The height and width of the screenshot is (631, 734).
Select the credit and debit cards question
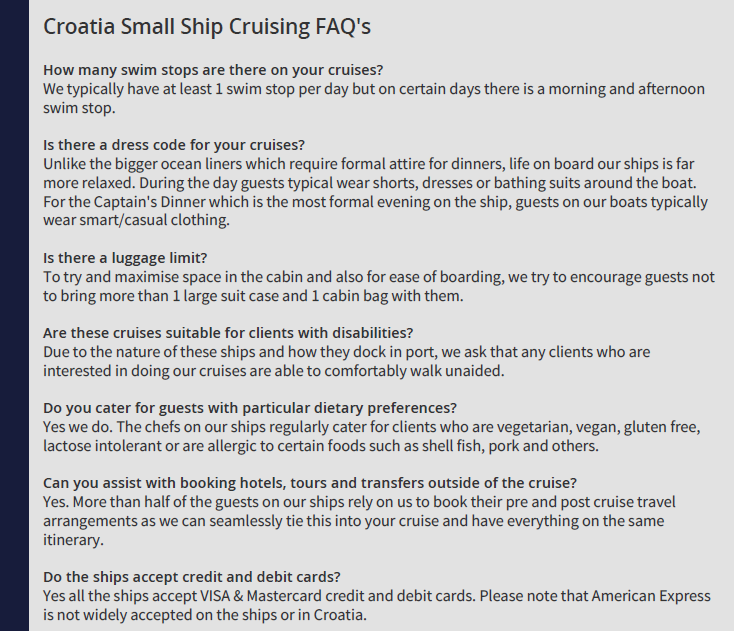pos(191,577)
